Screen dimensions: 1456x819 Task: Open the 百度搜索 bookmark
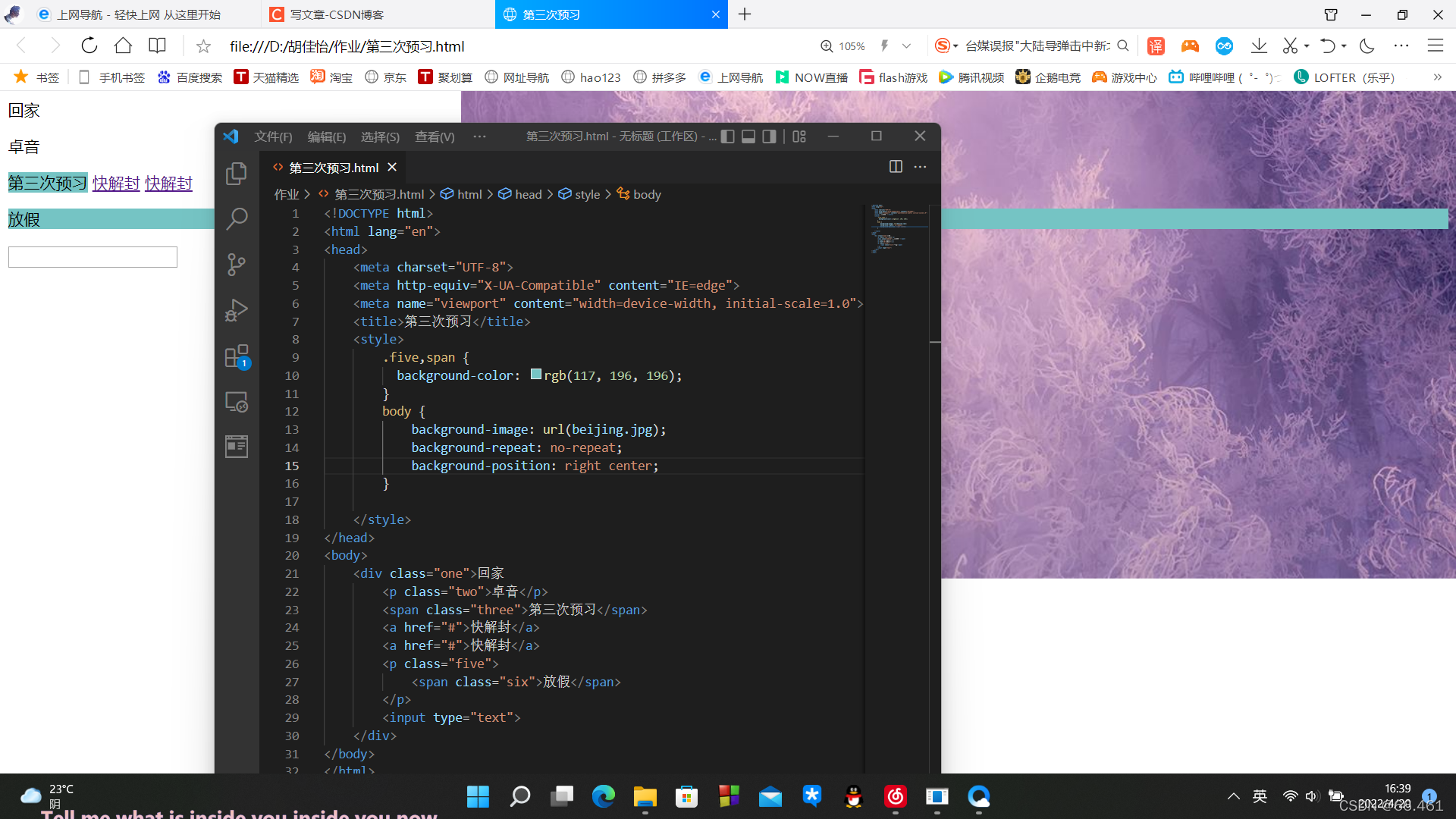(190, 77)
